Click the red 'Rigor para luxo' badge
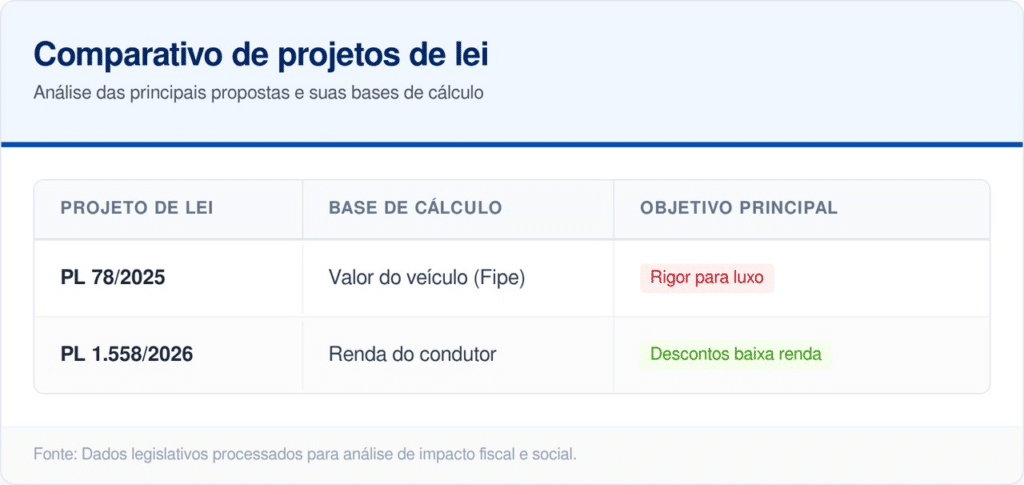 (707, 278)
